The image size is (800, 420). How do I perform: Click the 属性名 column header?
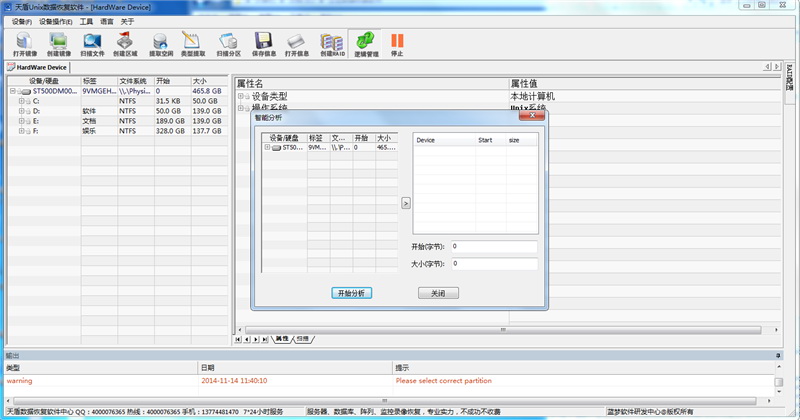372,84
